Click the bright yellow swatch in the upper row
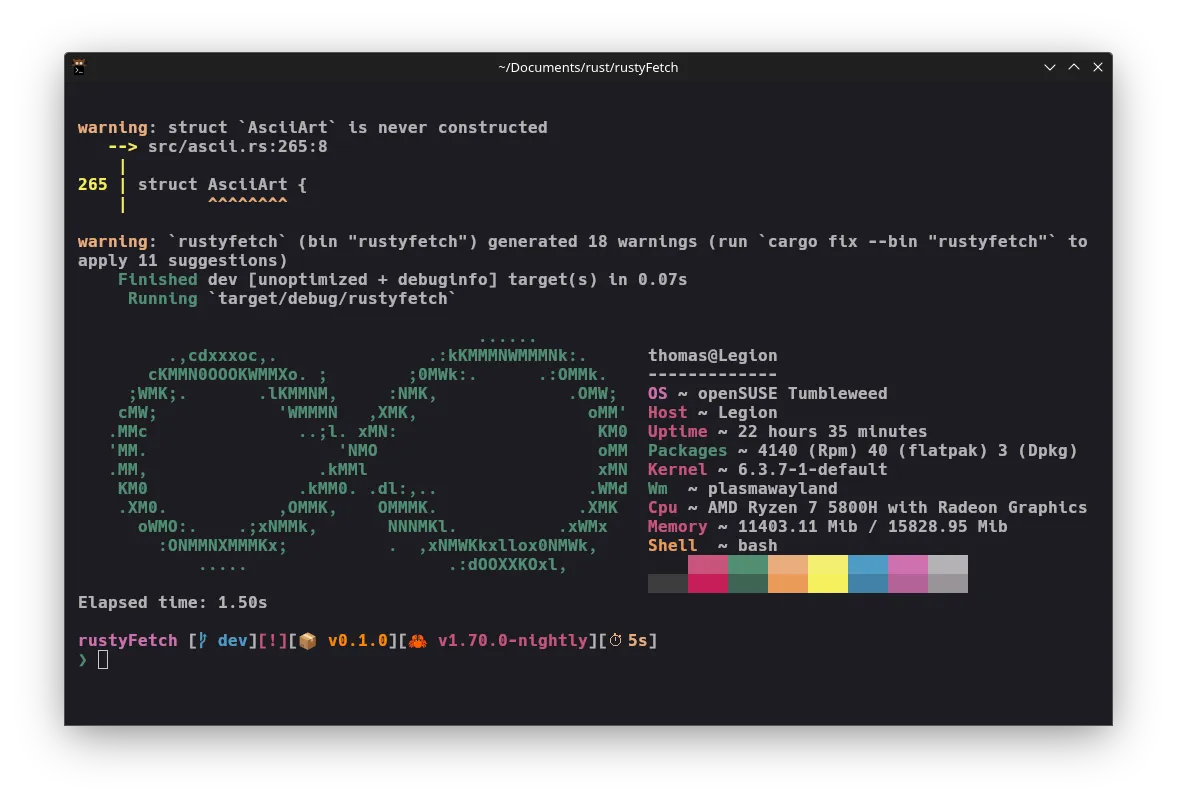Image resolution: width=1177 pixels, height=802 pixels. [x=828, y=565]
